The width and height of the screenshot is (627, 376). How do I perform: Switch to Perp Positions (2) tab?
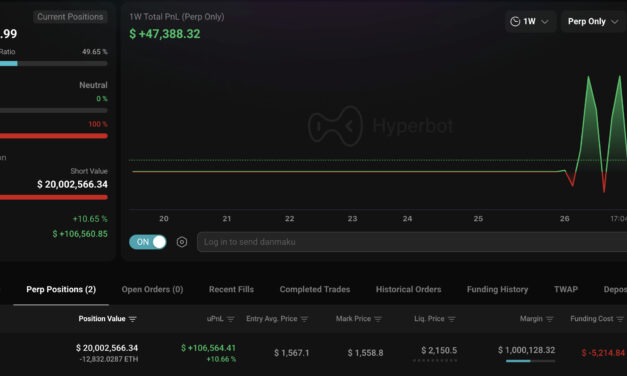click(61, 289)
